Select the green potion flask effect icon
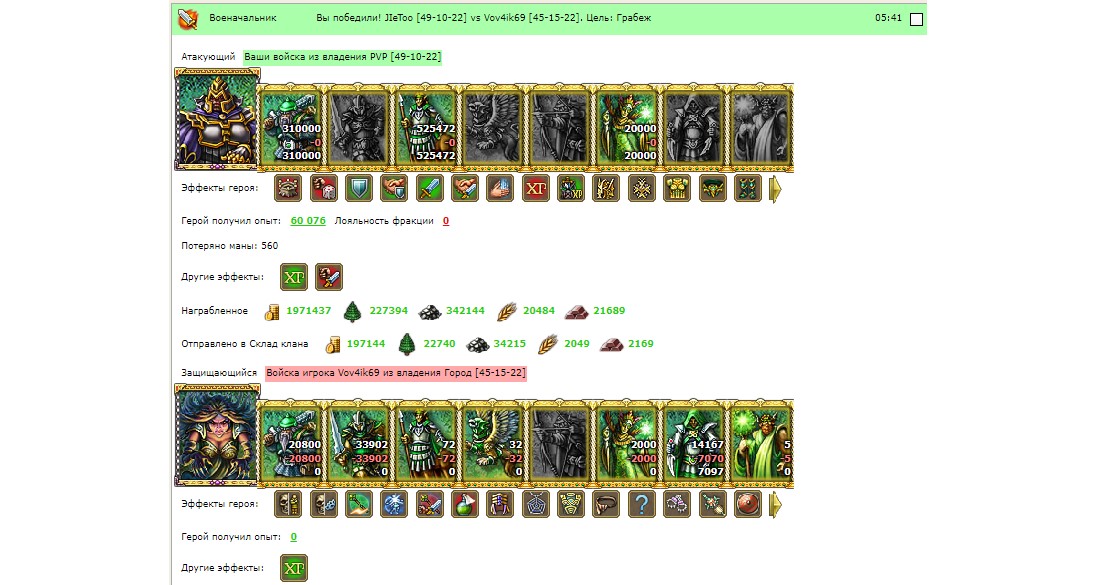This screenshot has height=585, width=1096. (x=465, y=504)
